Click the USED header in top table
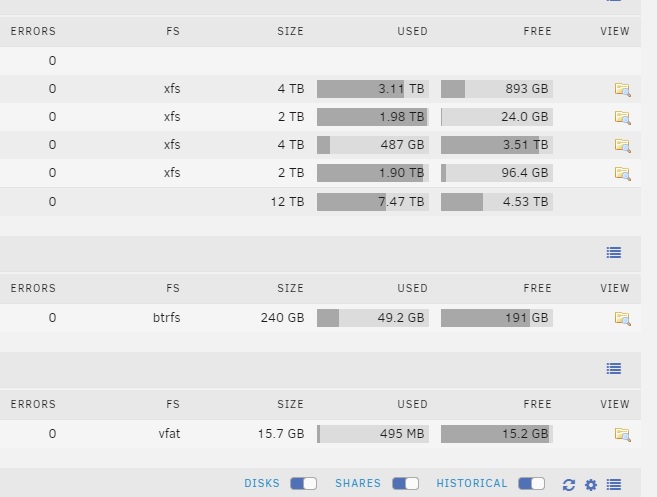The image size is (657, 497). click(412, 31)
